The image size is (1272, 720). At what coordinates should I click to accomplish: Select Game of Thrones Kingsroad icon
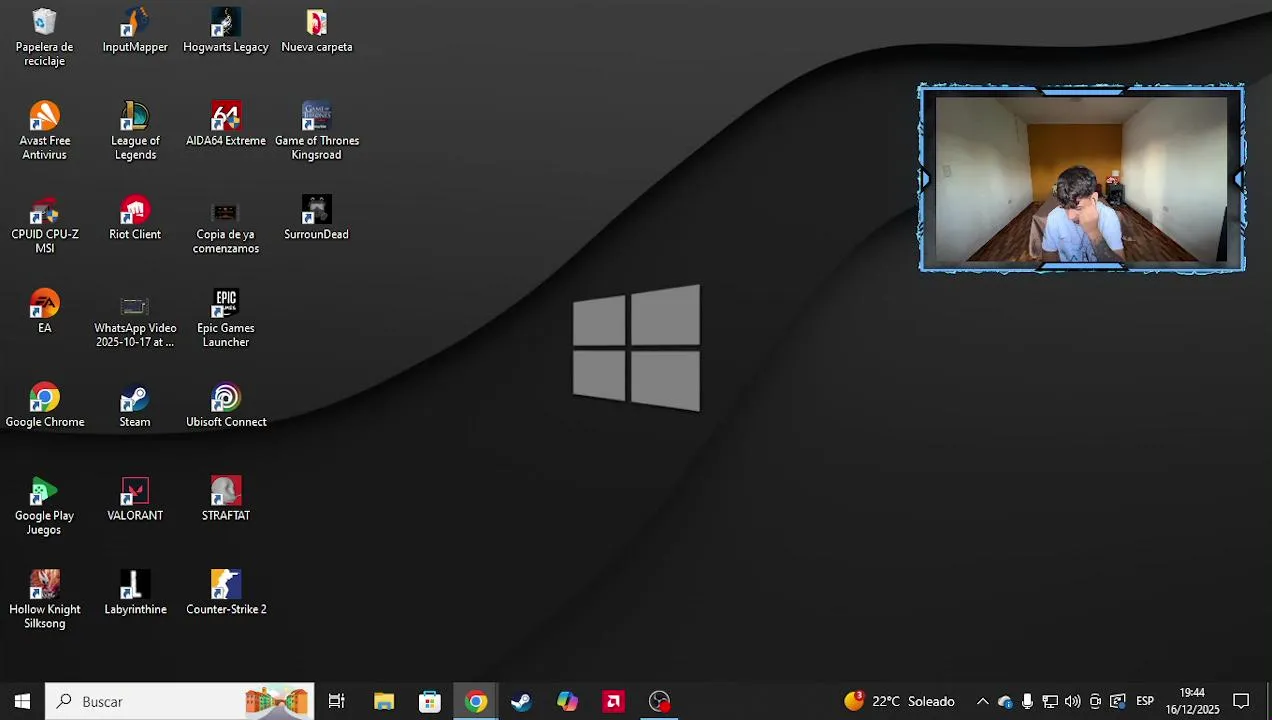coord(317,131)
